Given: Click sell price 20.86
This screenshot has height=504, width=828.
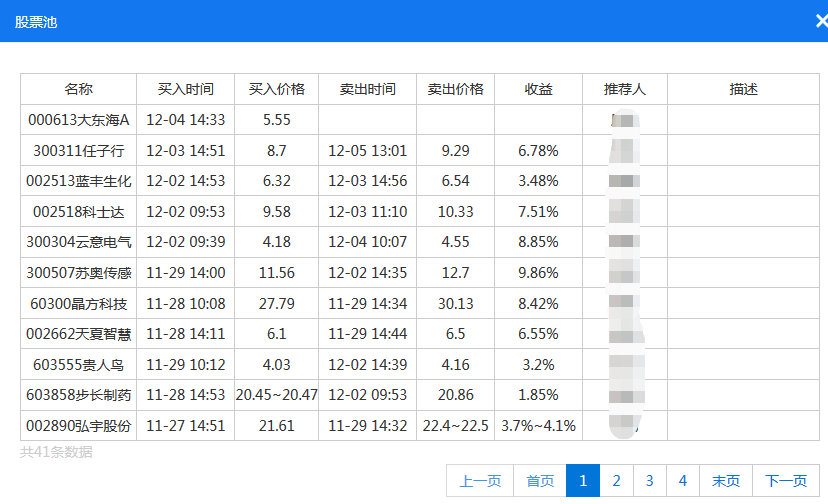Looking at the screenshot, I should 455,395.
